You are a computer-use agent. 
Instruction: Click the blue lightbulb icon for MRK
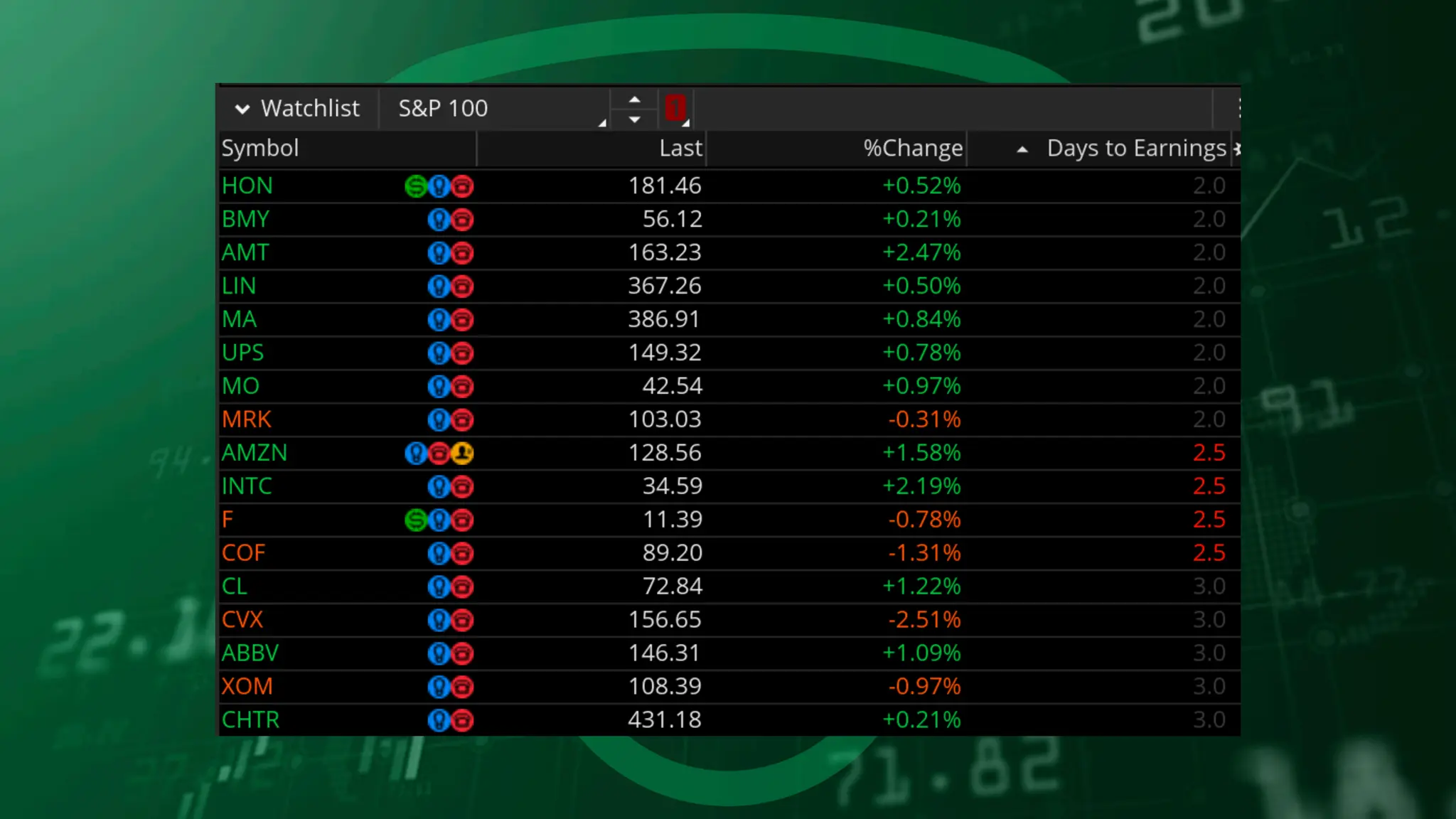[x=439, y=420]
